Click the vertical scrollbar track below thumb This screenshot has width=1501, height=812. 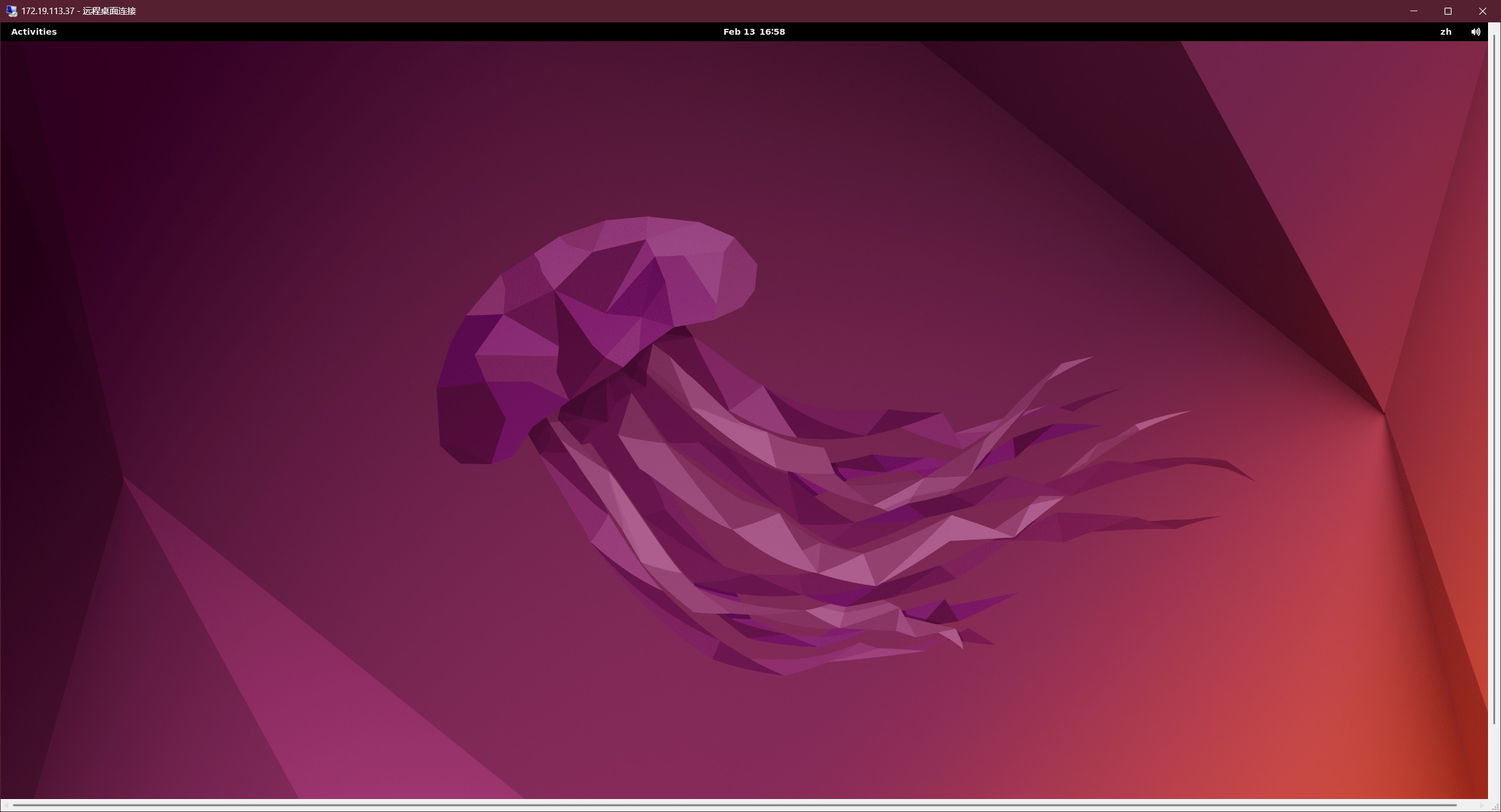(x=1495, y=762)
